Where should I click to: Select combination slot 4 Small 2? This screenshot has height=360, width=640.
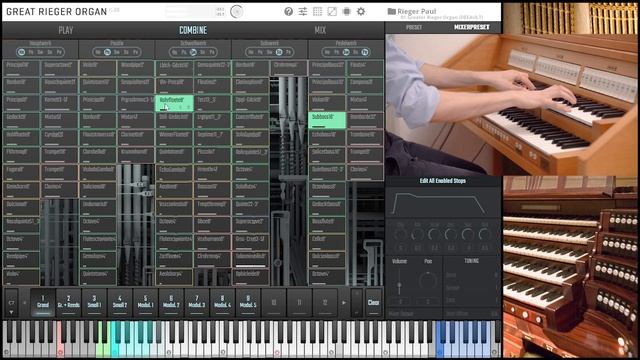point(120,302)
